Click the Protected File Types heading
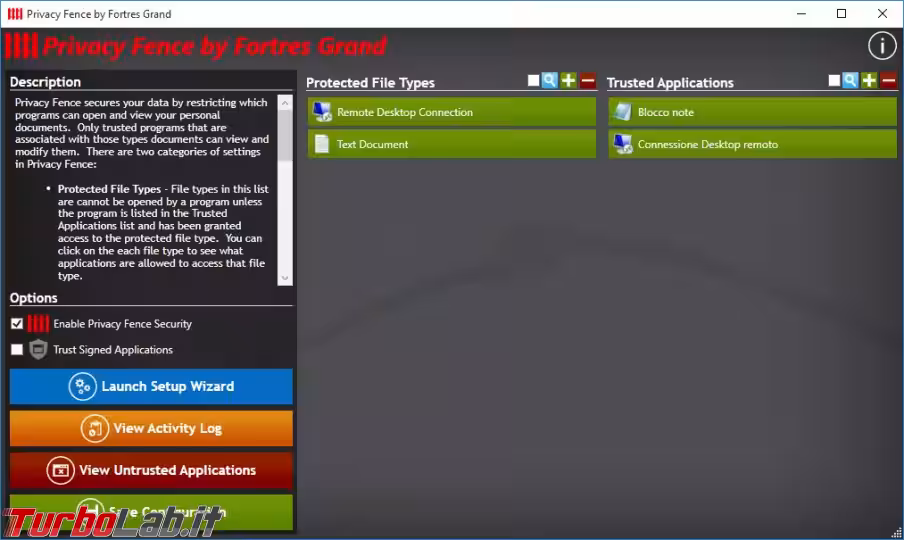The width and height of the screenshot is (904, 540). (x=370, y=82)
